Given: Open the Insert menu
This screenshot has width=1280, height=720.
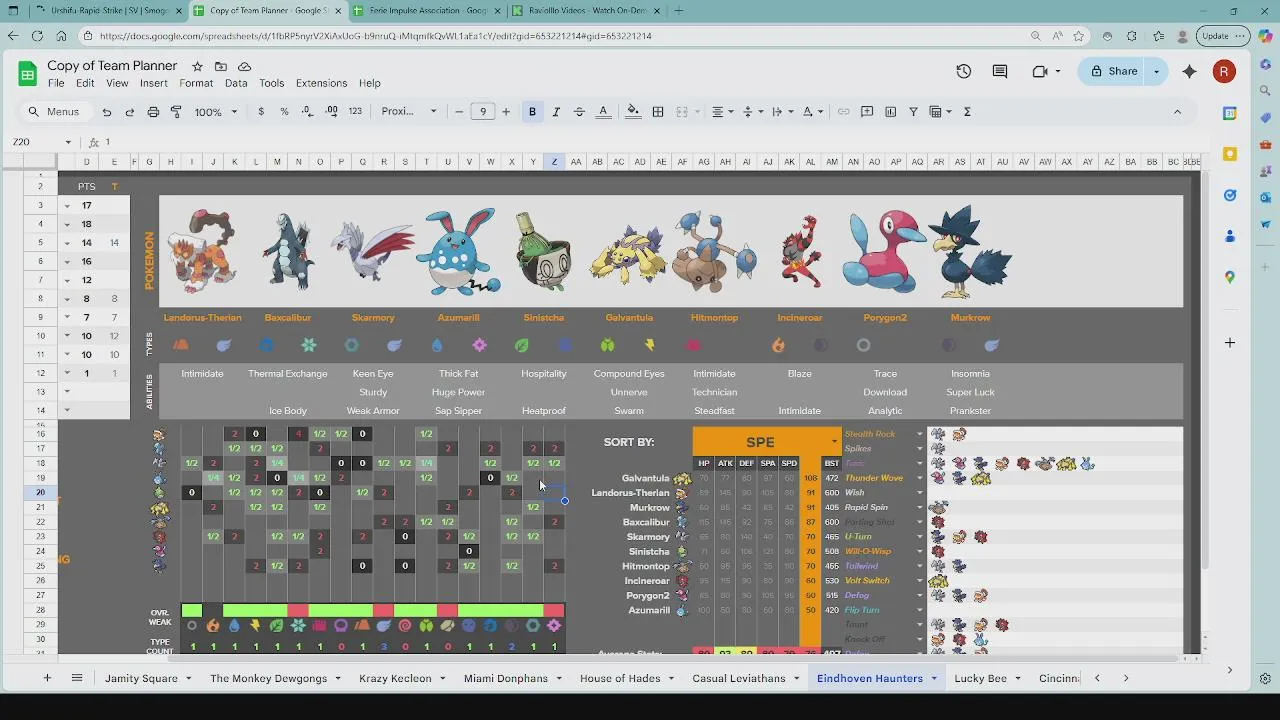Looking at the screenshot, I should 154,83.
